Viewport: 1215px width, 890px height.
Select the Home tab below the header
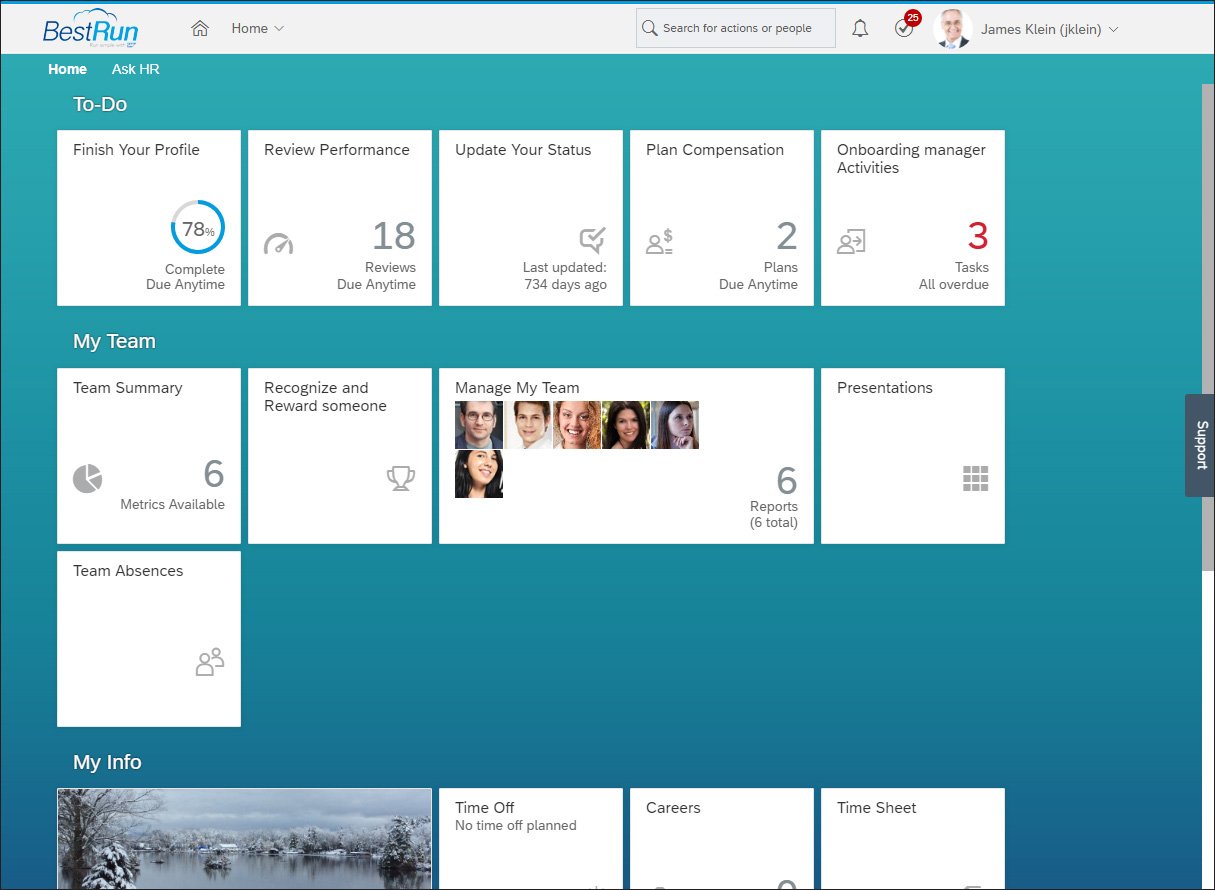pos(66,69)
